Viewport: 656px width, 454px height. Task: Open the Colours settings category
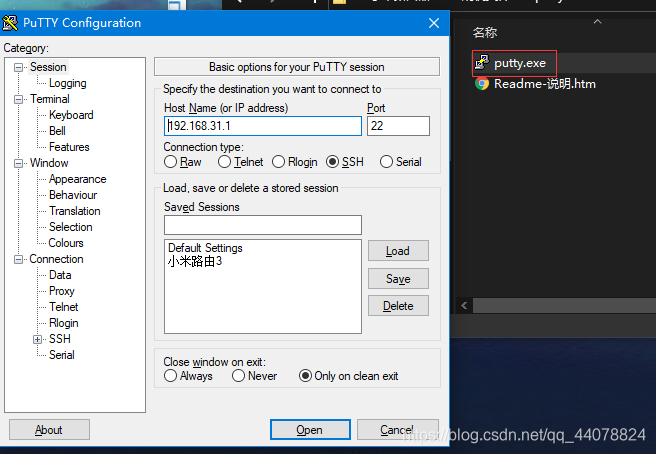(x=66, y=243)
